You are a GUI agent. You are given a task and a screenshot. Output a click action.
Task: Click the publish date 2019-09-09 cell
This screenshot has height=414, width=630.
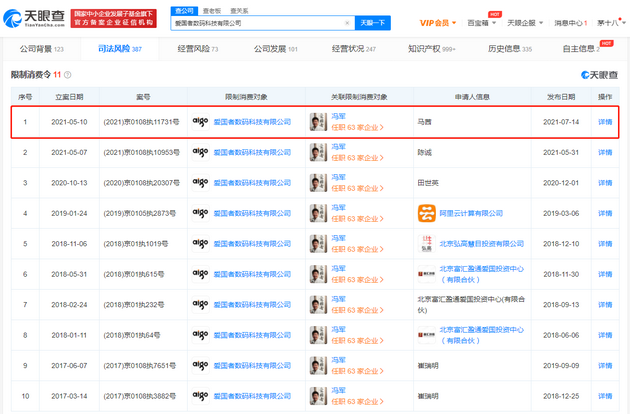click(x=561, y=365)
